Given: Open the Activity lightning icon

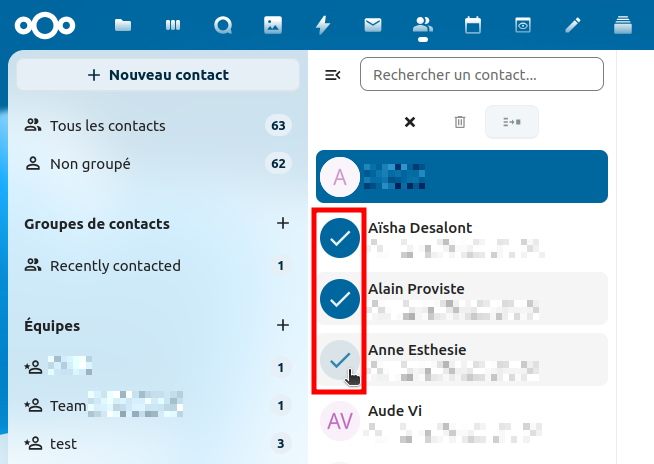Looking at the screenshot, I should coord(322,25).
